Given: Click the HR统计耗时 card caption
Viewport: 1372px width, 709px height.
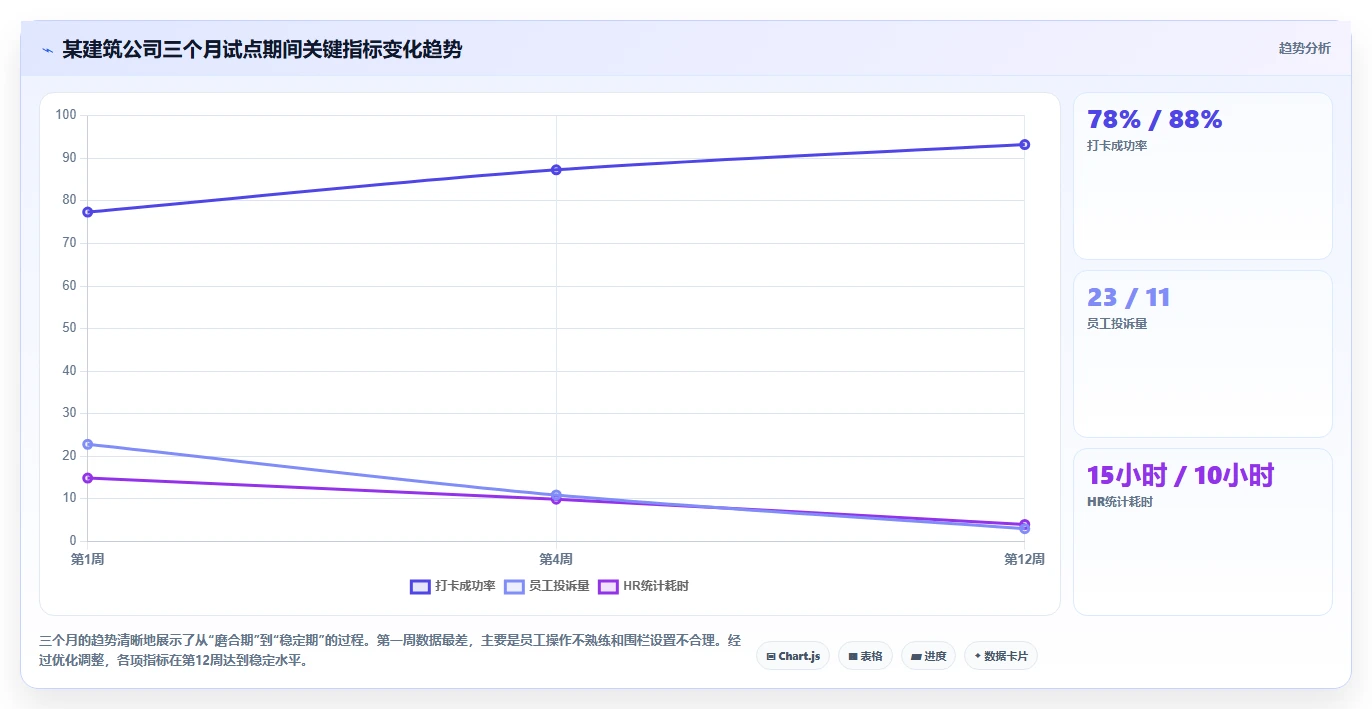Looking at the screenshot, I should pyautogui.click(x=1120, y=502).
